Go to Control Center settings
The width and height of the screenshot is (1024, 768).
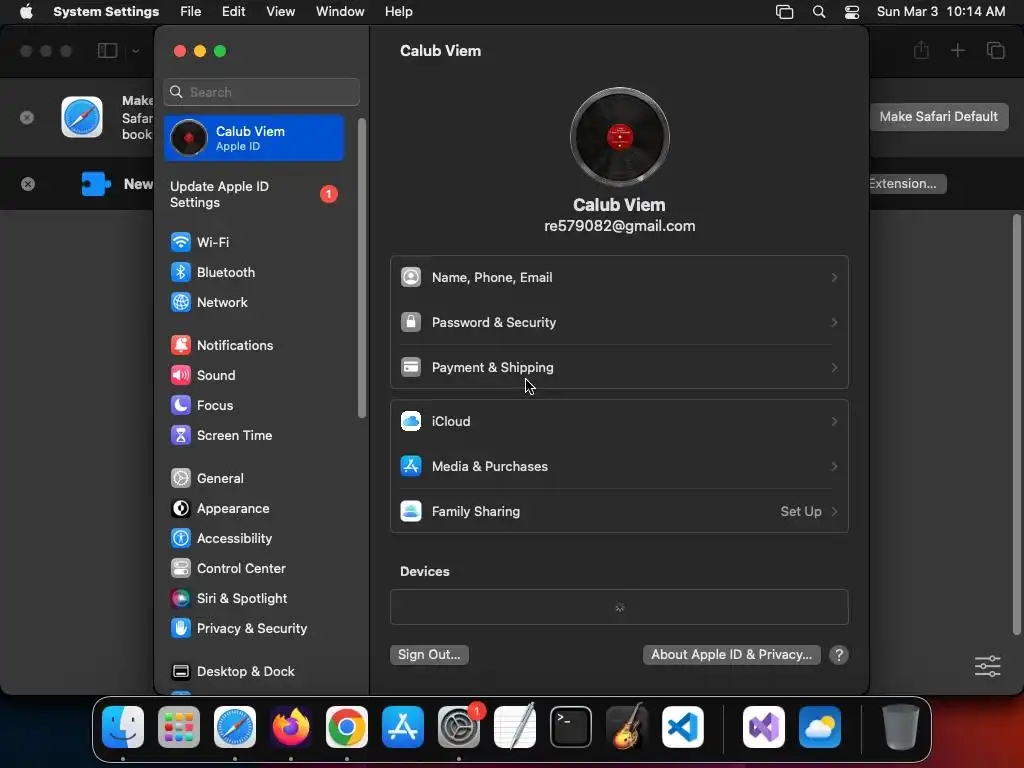[228, 569]
